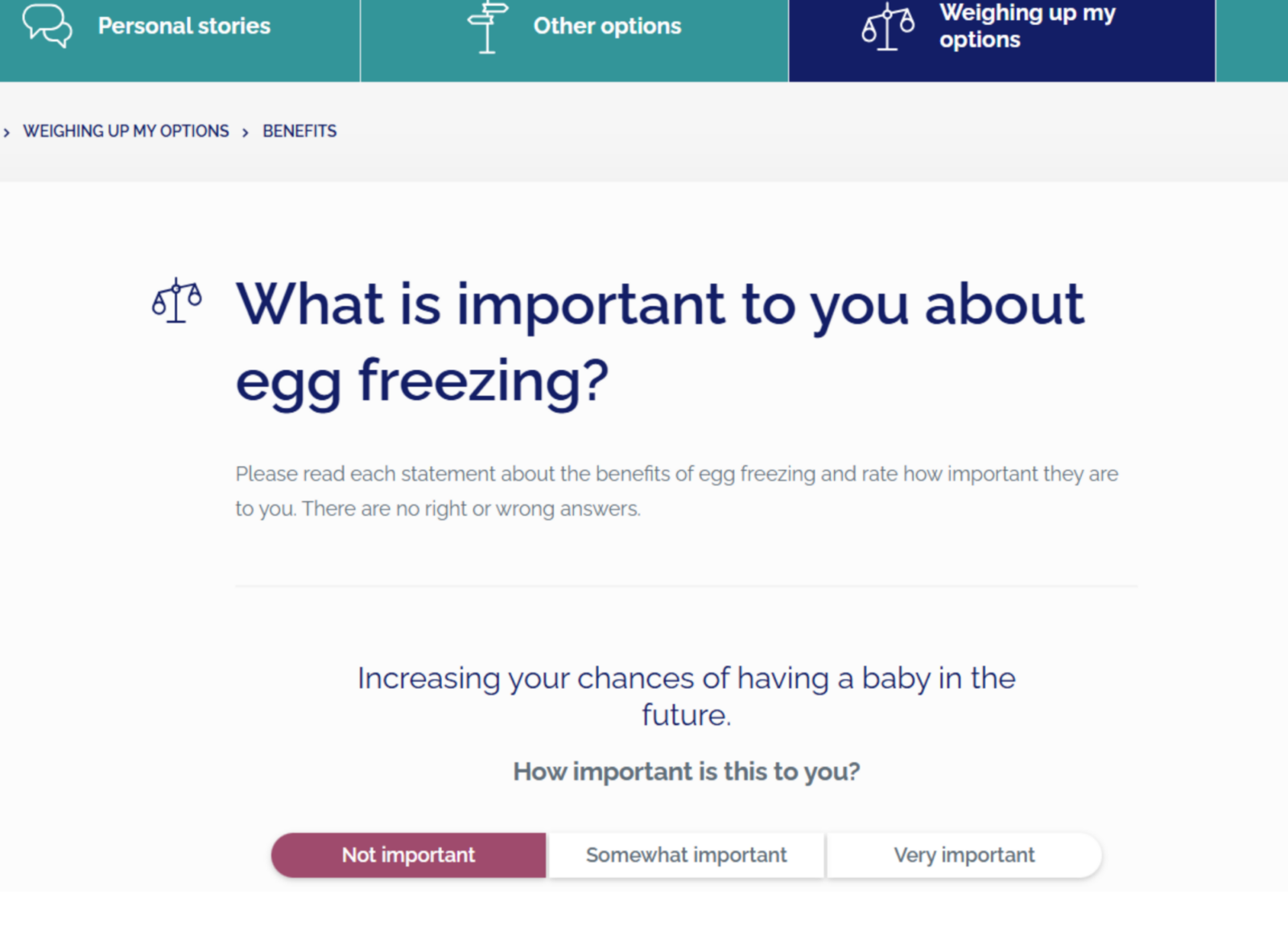Viewport: 1288px width, 943px height.
Task: Click the partially visible teal tab at far right
Action: click(1253, 40)
